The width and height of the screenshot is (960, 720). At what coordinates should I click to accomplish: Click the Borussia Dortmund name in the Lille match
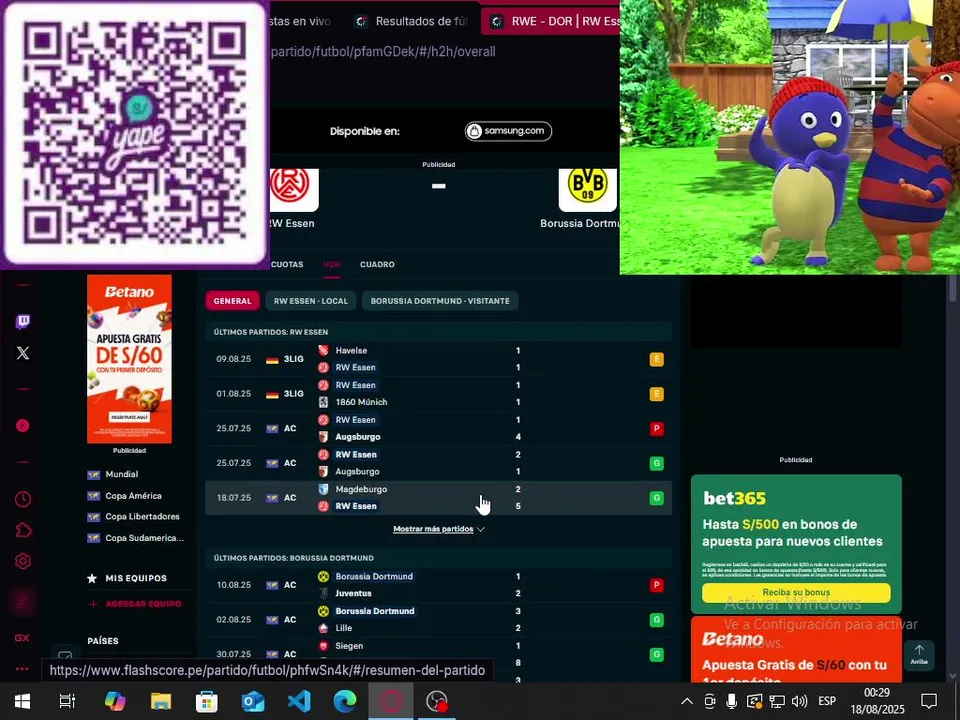coord(375,611)
